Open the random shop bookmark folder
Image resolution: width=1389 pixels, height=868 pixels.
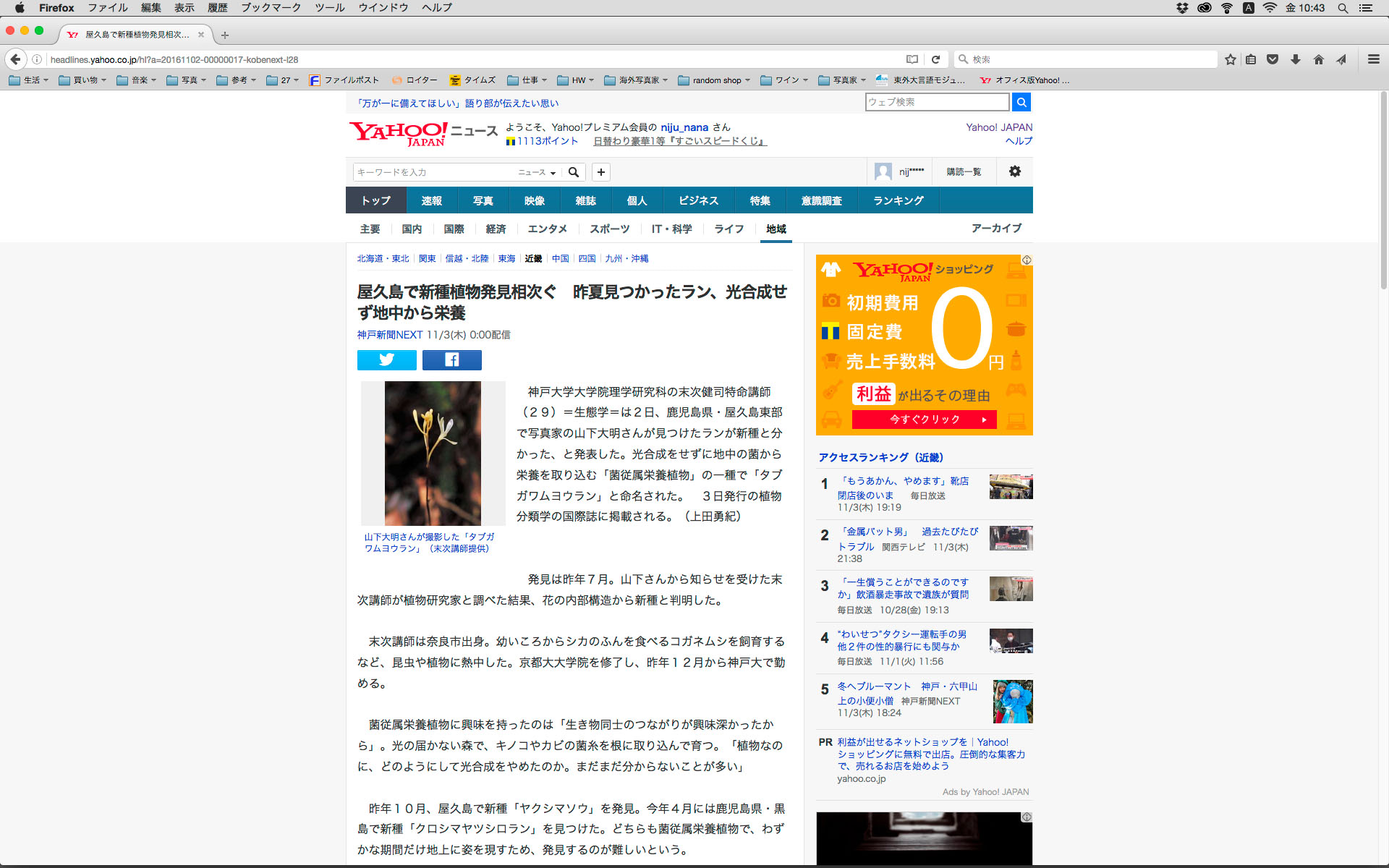[x=715, y=80]
